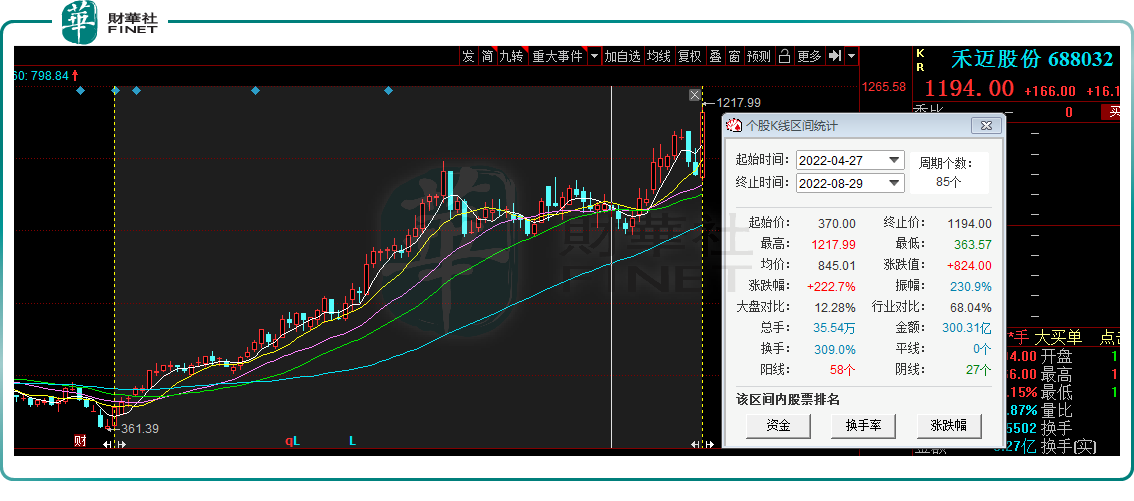Click the 60: 798.84 moving average value
Screen dimensions: 1134x501
tap(41, 76)
